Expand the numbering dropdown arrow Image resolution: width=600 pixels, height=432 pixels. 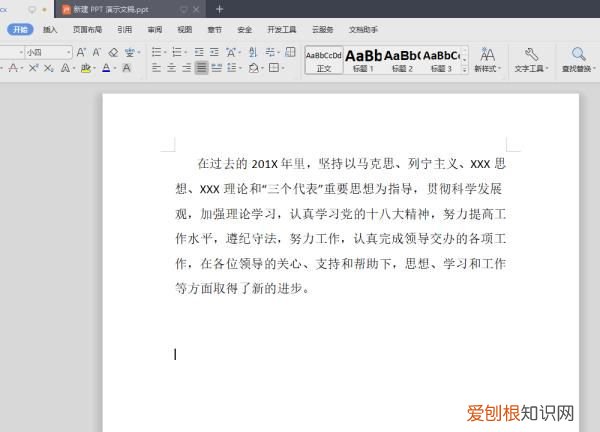coord(186,52)
